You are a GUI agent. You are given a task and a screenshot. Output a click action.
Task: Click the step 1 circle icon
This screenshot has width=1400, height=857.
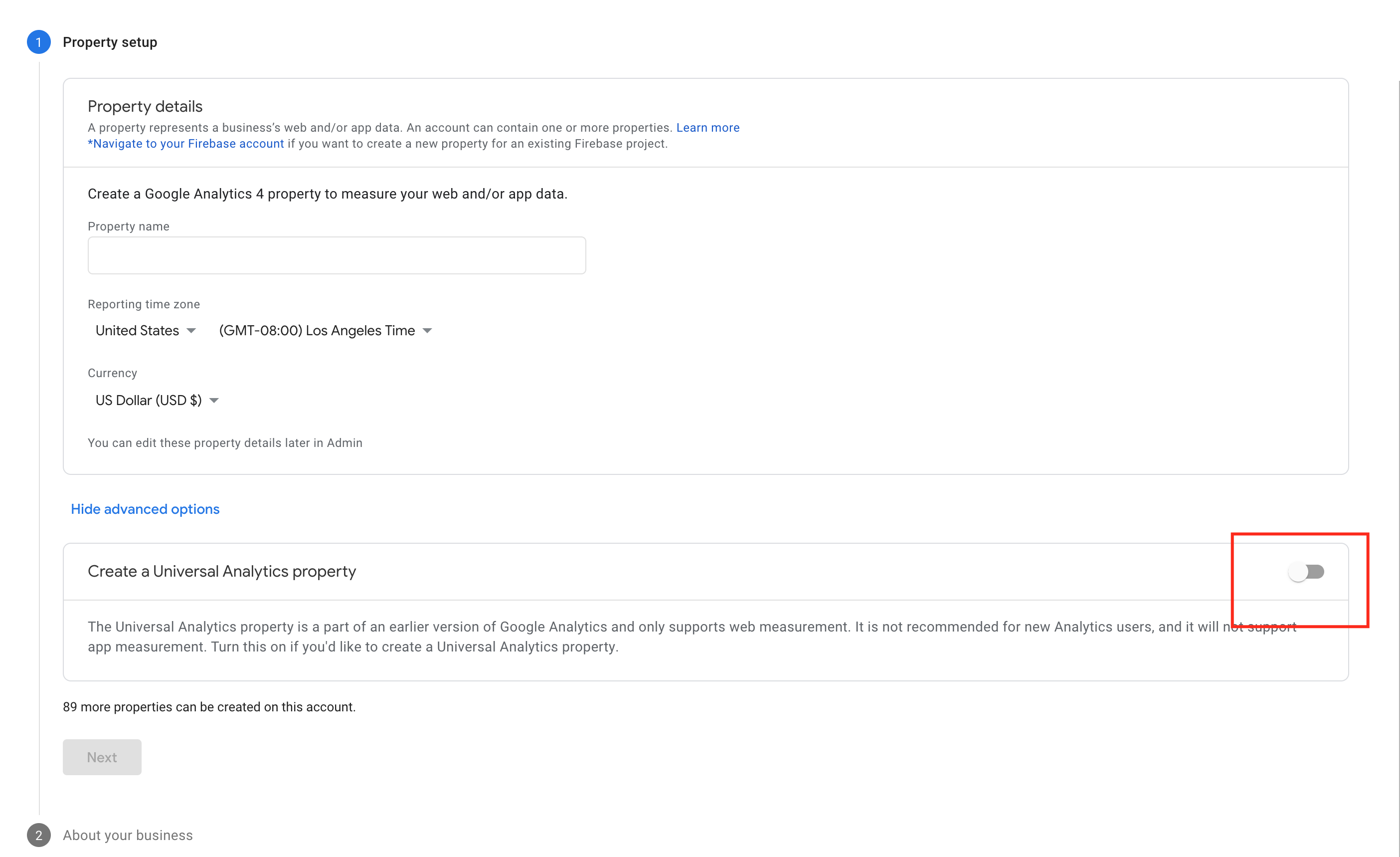pyautogui.click(x=38, y=42)
